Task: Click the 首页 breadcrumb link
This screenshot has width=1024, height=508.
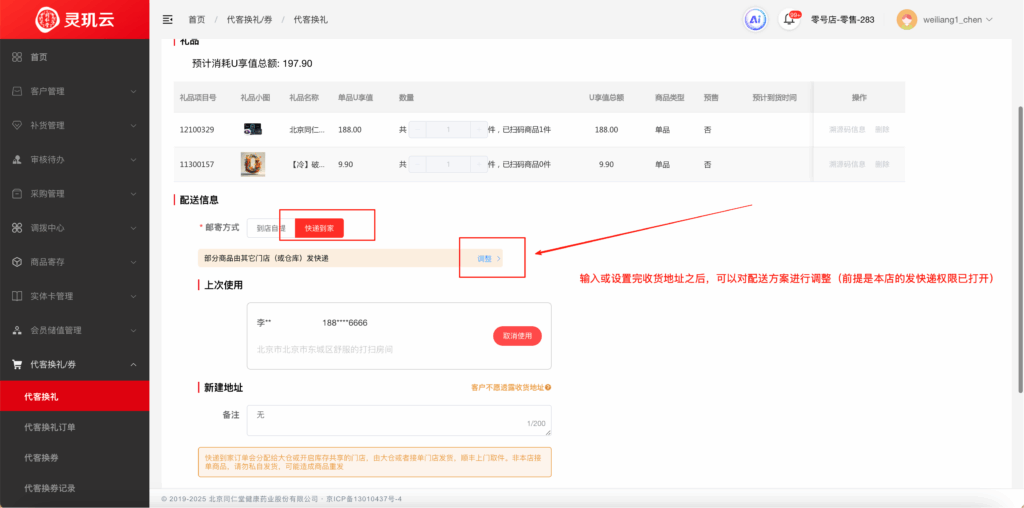Action: pyautogui.click(x=196, y=19)
